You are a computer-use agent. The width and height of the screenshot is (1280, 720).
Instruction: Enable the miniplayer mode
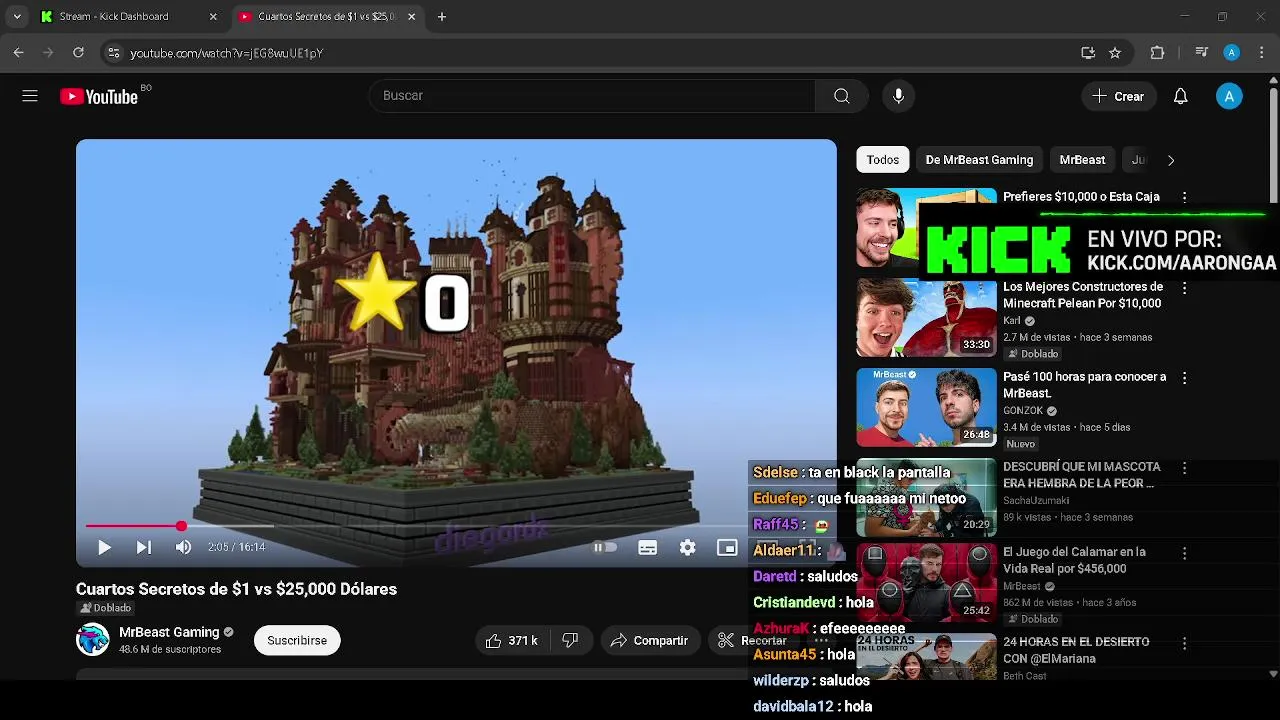tap(727, 547)
